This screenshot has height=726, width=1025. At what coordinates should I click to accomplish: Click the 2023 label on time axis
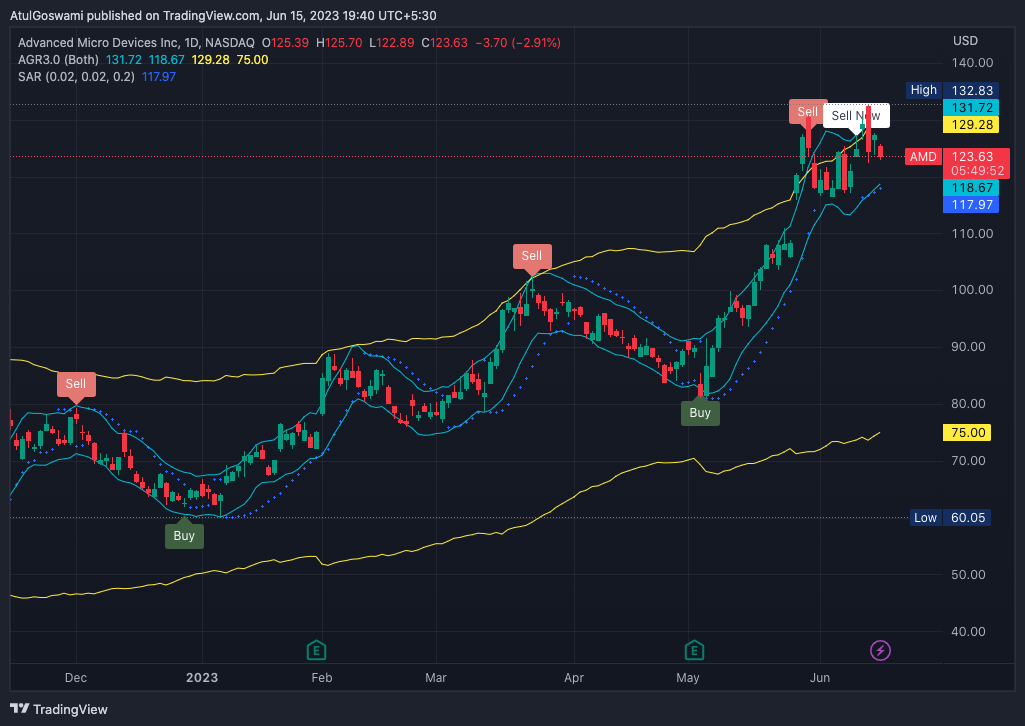[202, 678]
